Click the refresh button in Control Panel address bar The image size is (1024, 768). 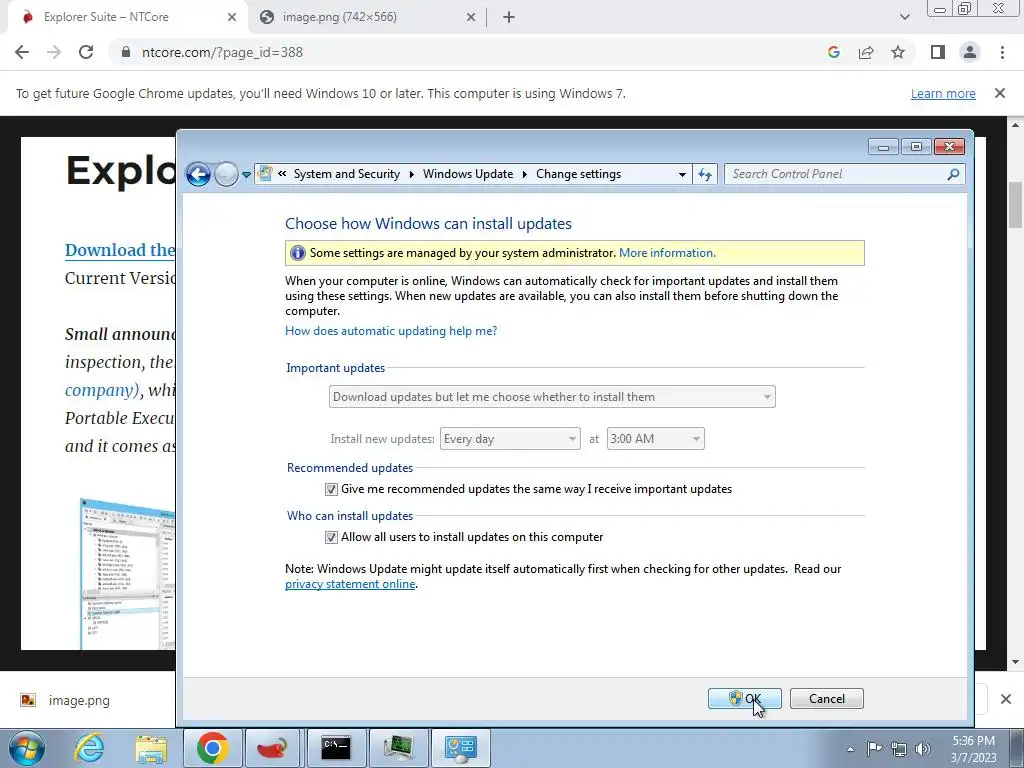705,174
